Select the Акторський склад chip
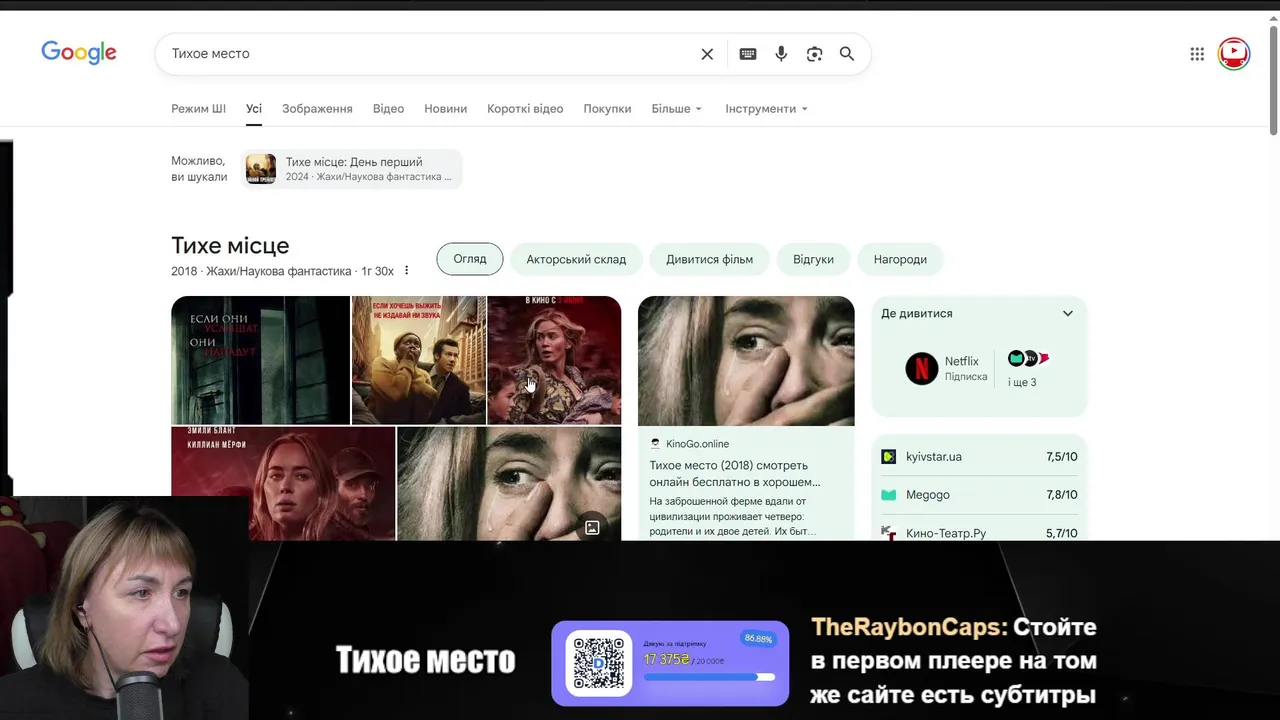Image resolution: width=1280 pixels, height=720 pixels. click(x=576, y=259)
